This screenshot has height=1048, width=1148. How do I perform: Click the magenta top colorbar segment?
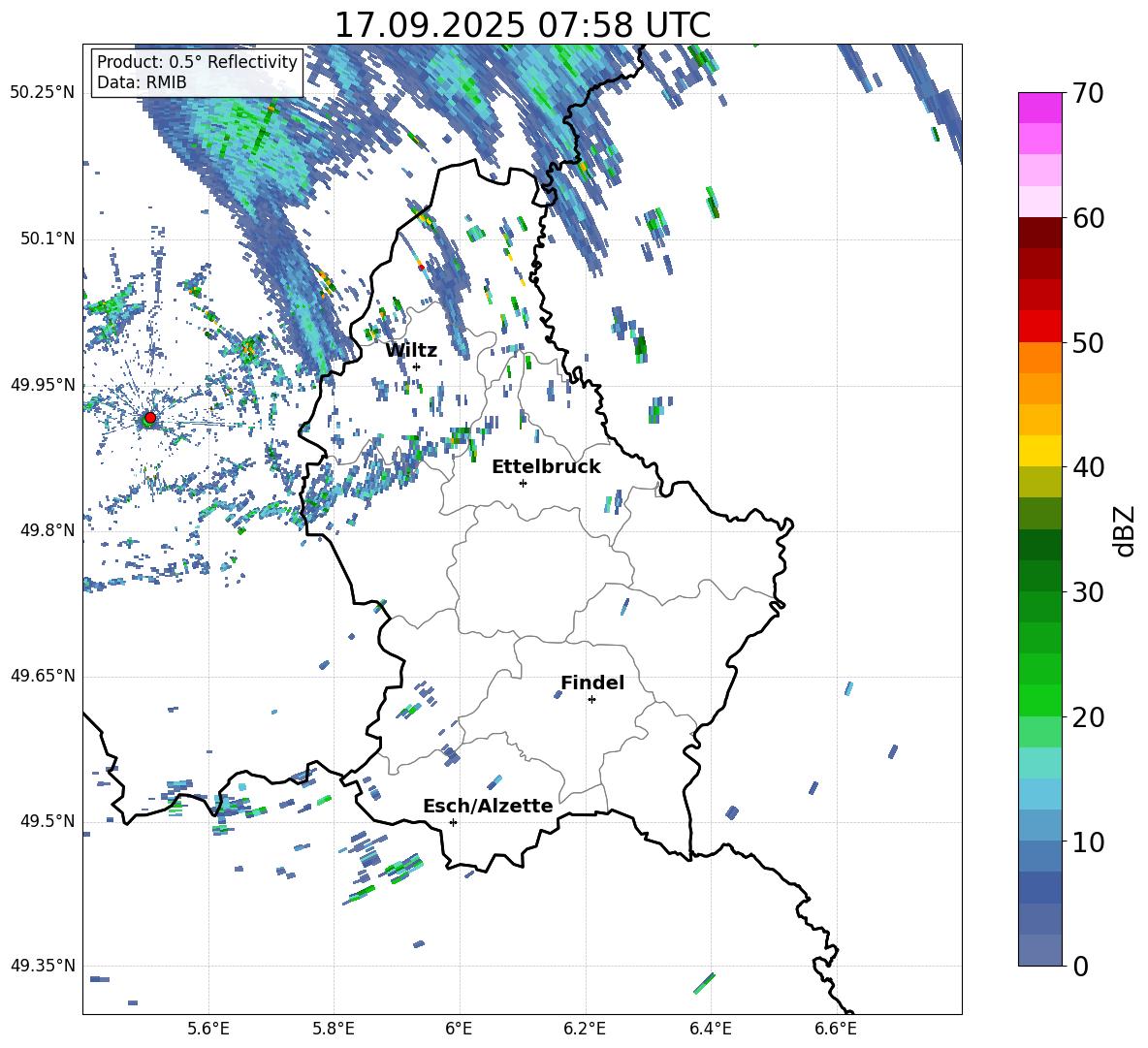(x=1039, y=108)
